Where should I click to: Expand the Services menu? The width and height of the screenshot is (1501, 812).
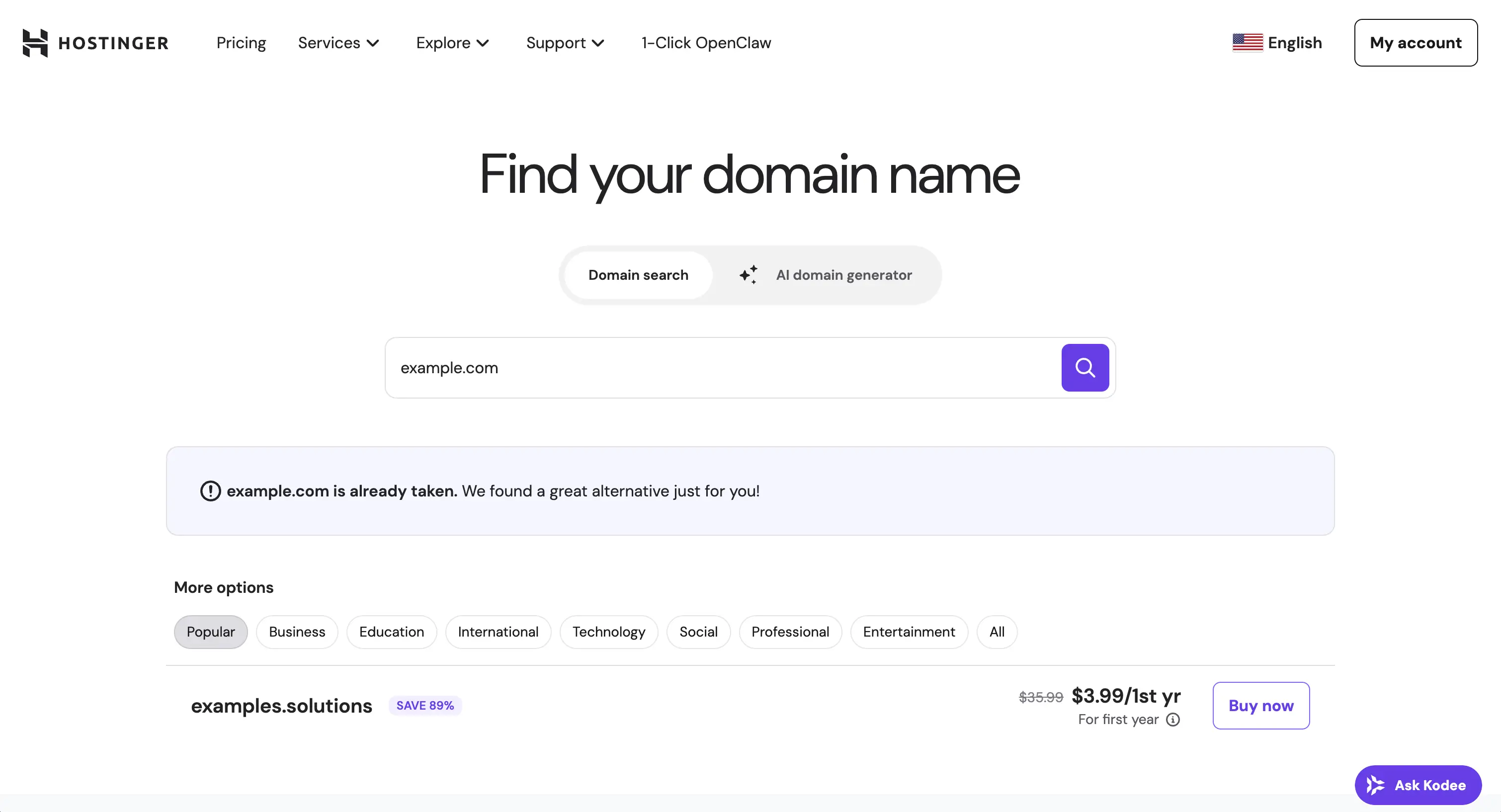pos(338,43)
